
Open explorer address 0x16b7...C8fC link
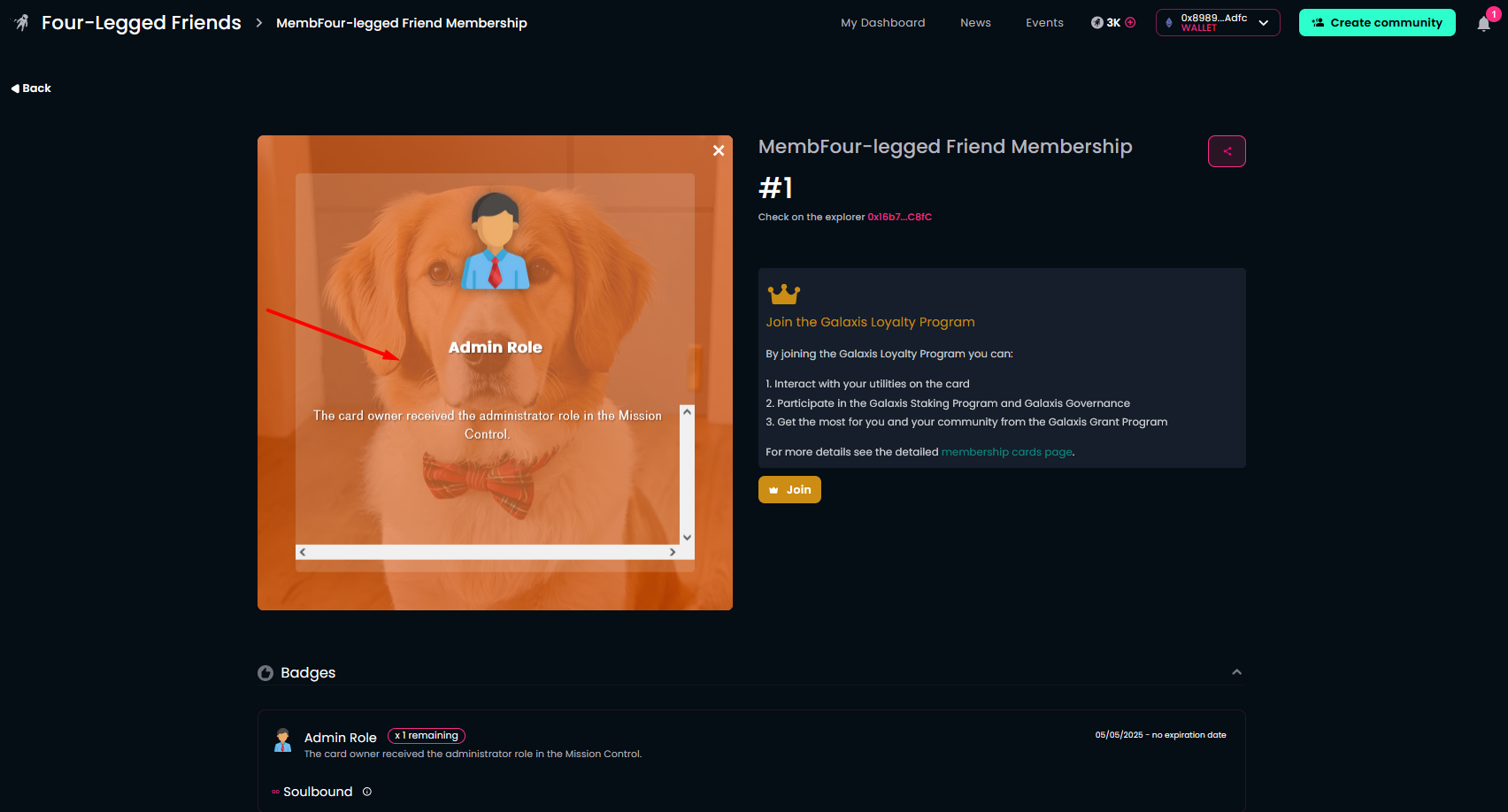coord(899,218)
